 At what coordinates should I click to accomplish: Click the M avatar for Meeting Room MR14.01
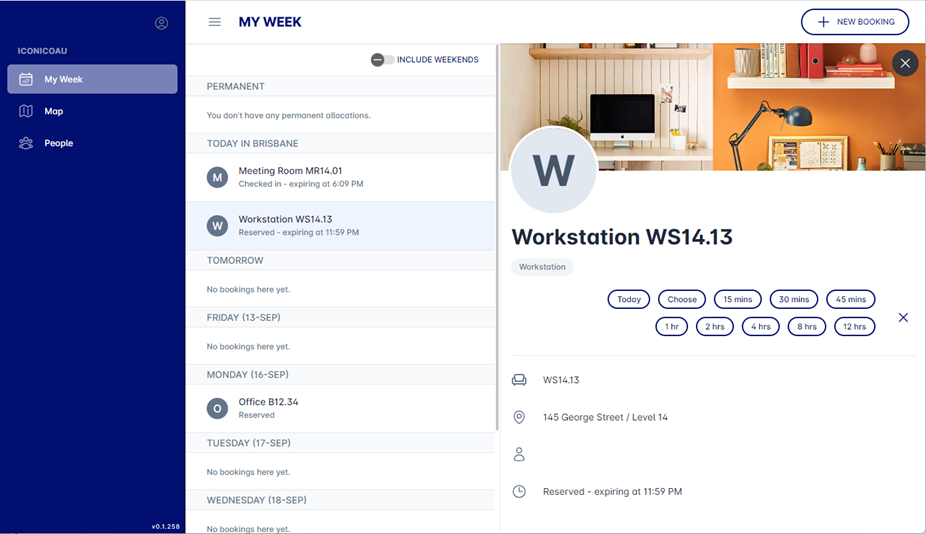point(217,177)
